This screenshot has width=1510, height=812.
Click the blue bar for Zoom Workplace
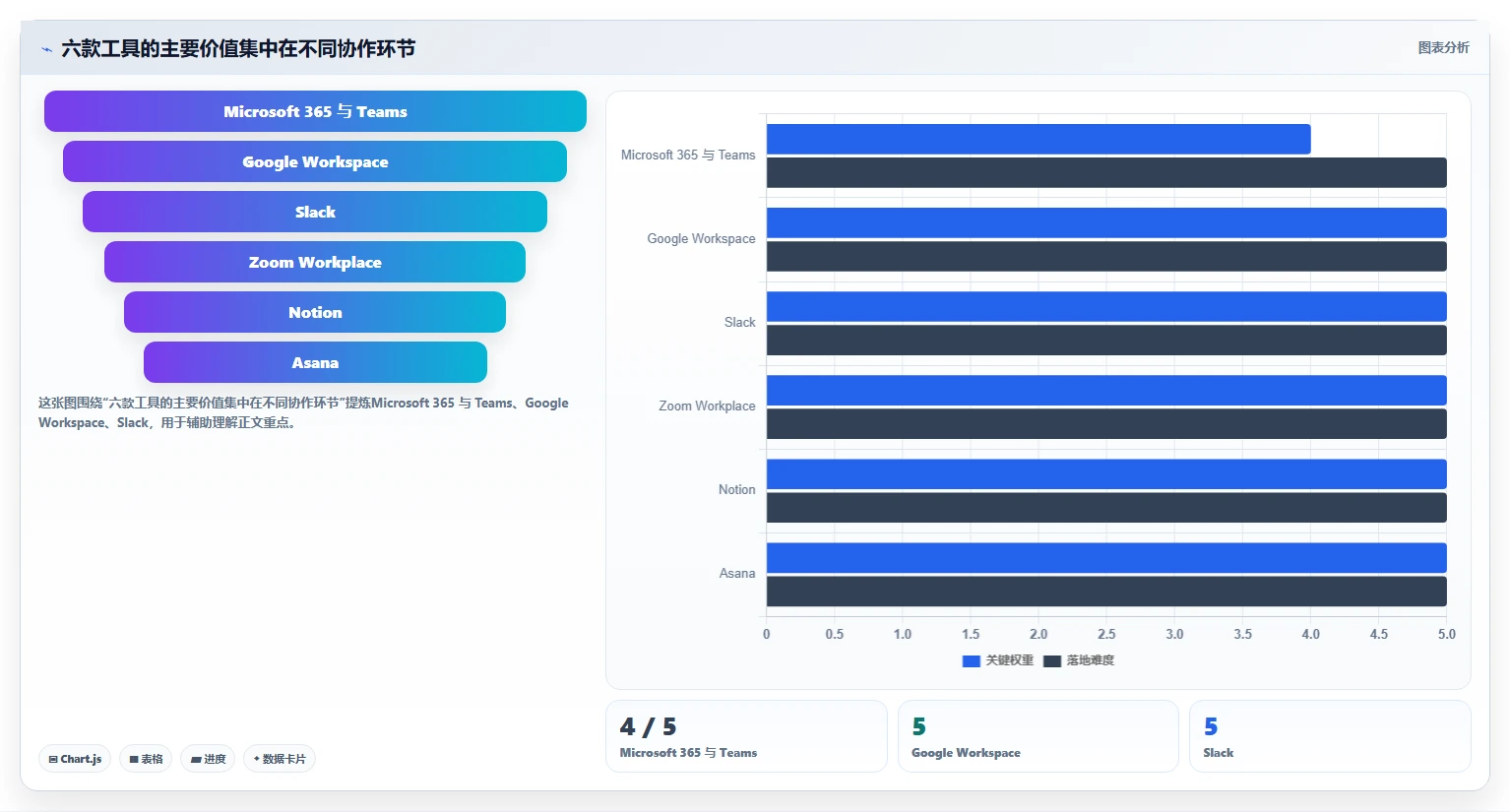click(1106, 390)
